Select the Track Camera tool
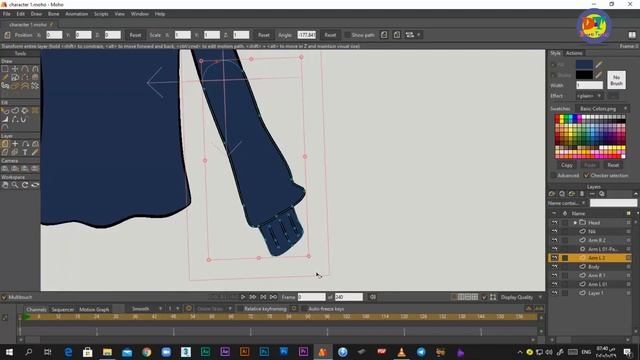The width and height of the screenshot is (640, 360). click(x=5, y=169)
